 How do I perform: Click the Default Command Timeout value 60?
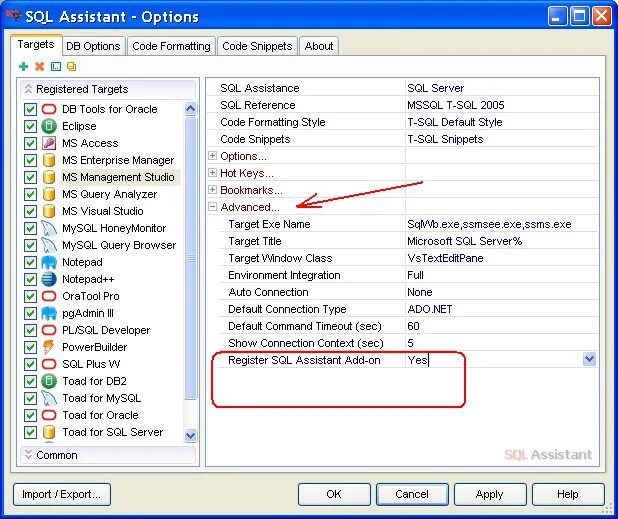[413, 326]
